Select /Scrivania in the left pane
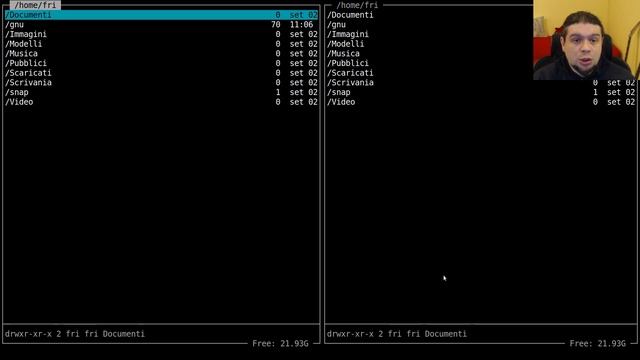The width and height of the screenshot is (640, 360). (x=161, y=83)
